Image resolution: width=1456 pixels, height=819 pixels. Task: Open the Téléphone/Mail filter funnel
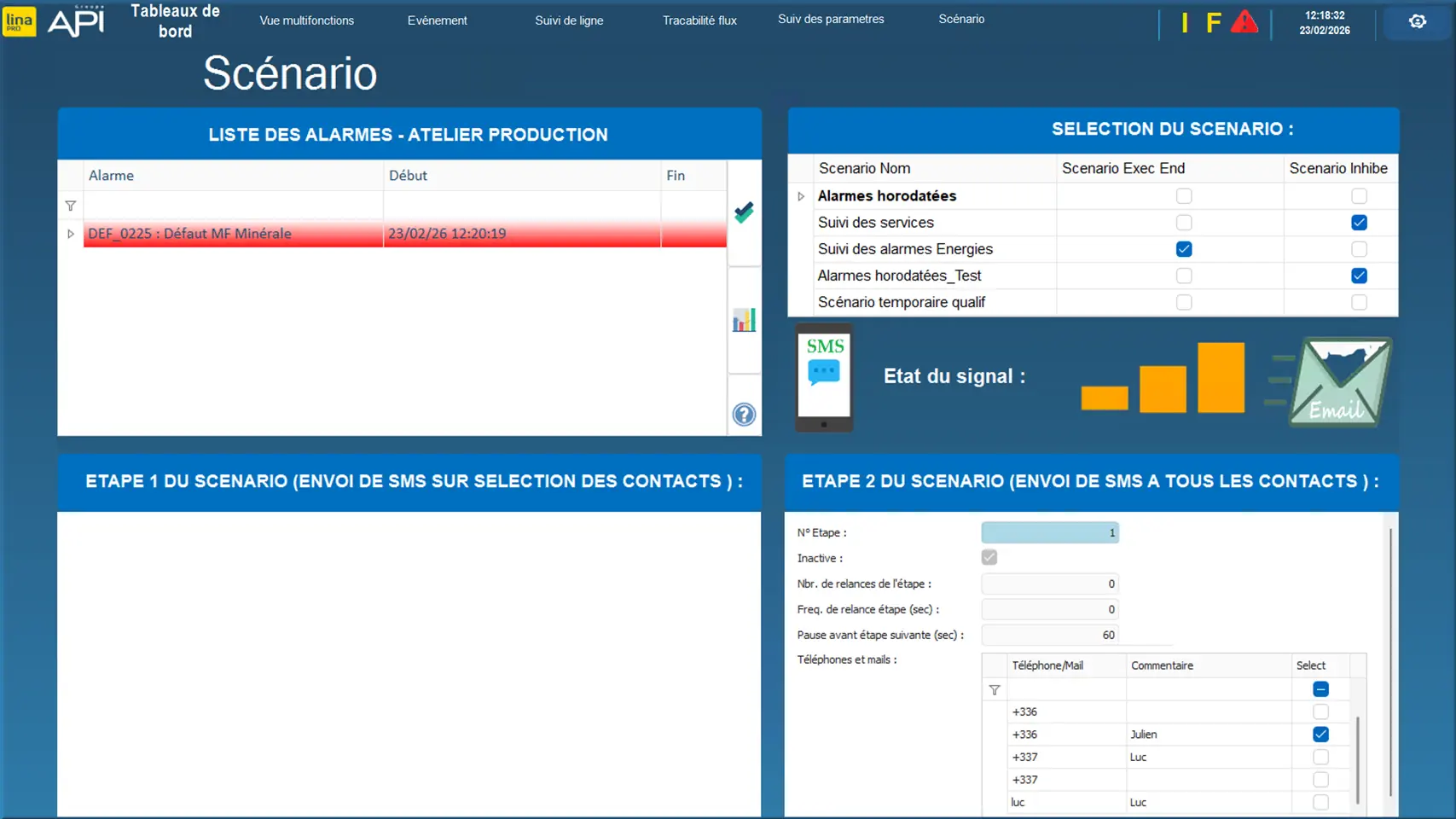[995, 690]
